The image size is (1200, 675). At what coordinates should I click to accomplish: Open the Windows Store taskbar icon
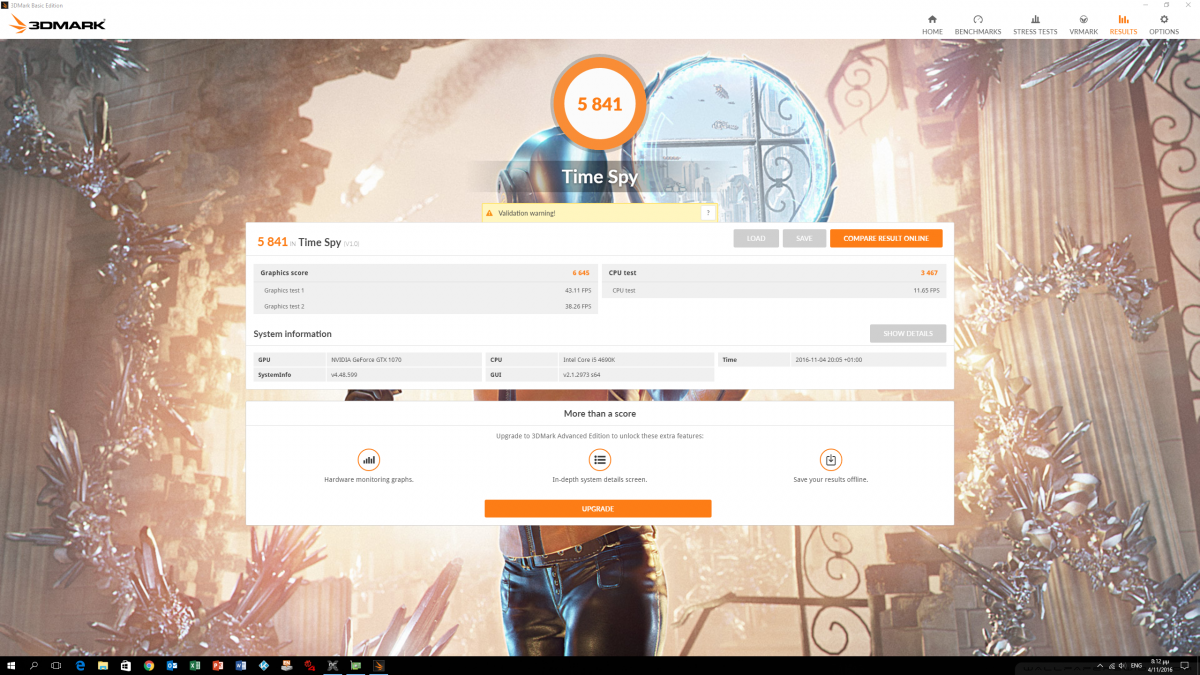click(x=126, y=665)
